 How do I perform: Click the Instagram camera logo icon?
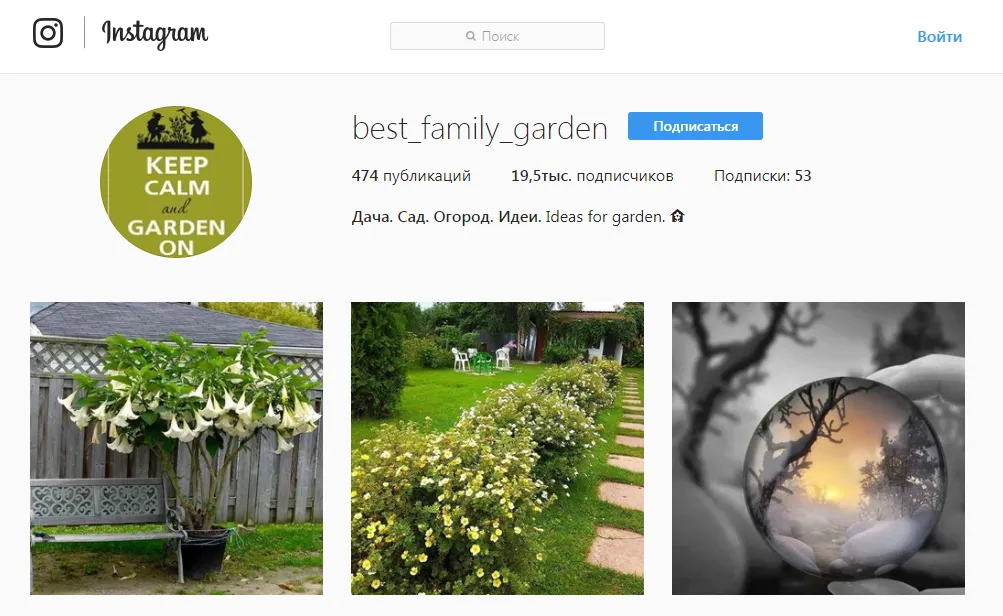point(48,33)
